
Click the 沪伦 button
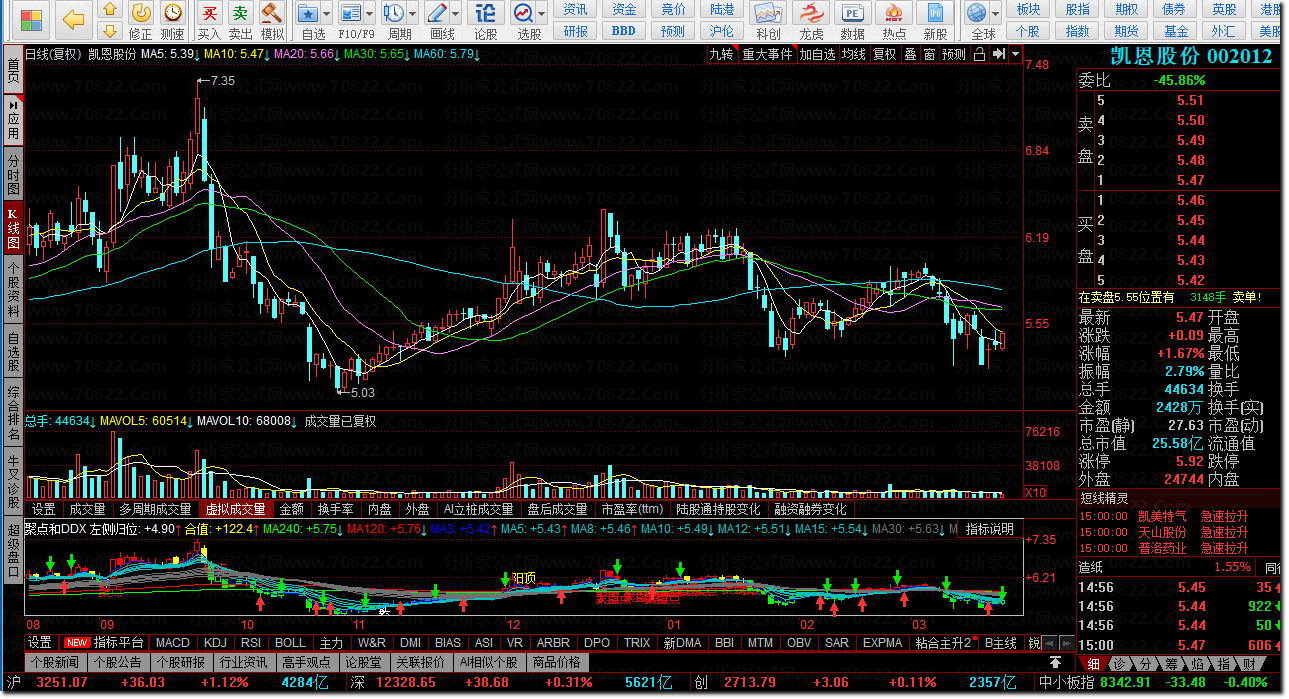(x=722, y=31)
